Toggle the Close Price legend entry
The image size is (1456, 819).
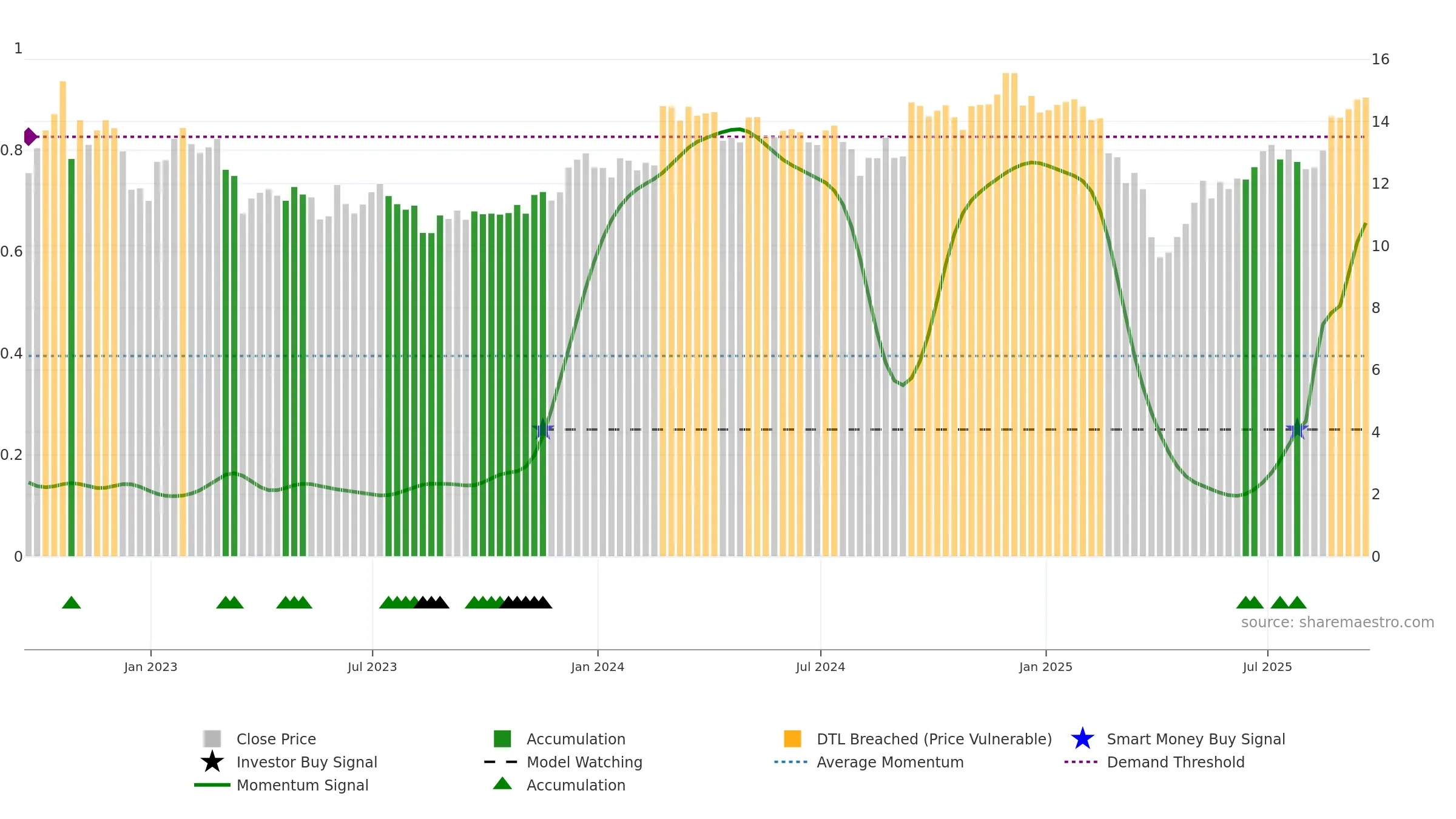(276, 739)
